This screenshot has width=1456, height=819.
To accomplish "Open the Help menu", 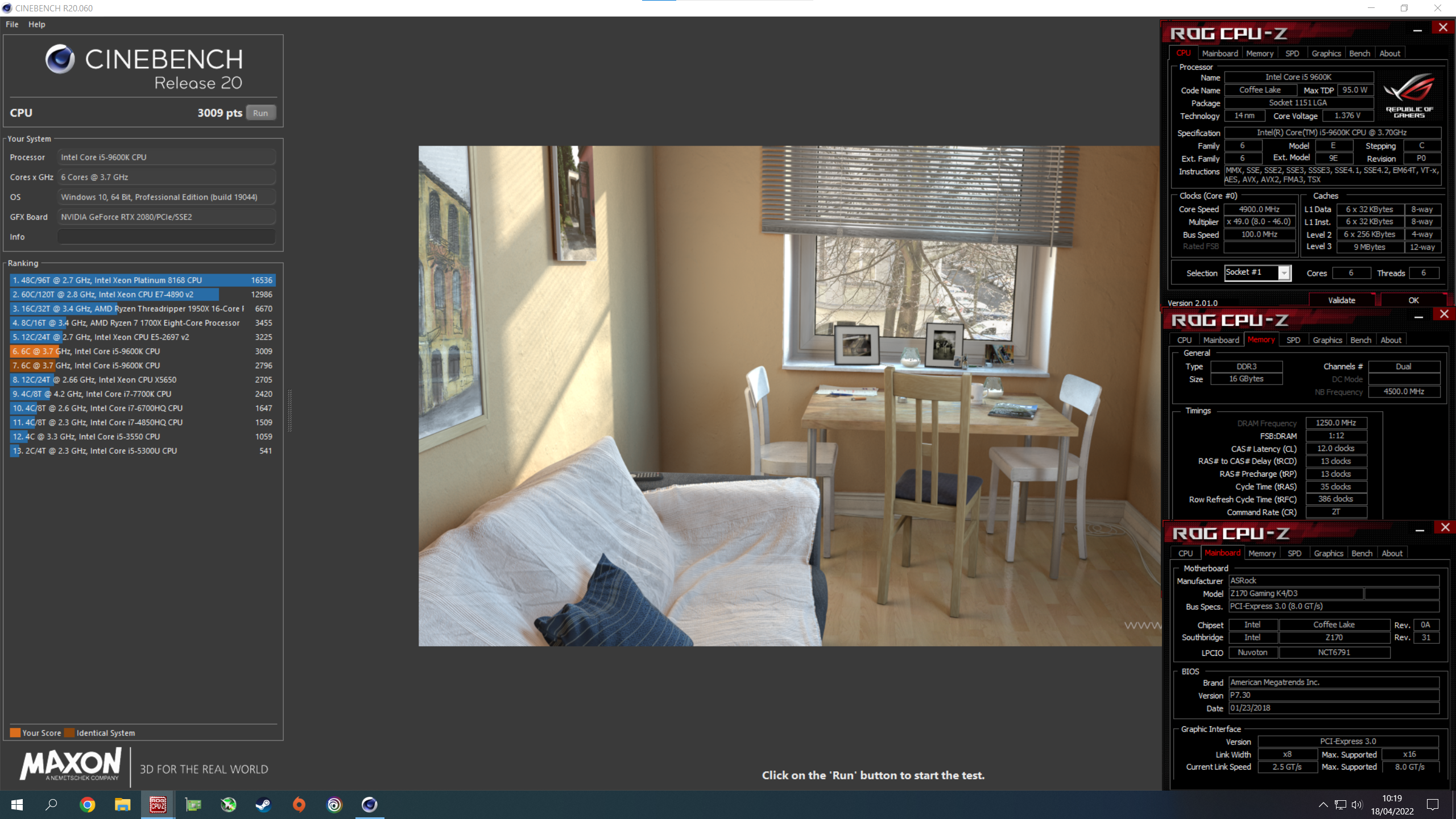I will [37, 24].
